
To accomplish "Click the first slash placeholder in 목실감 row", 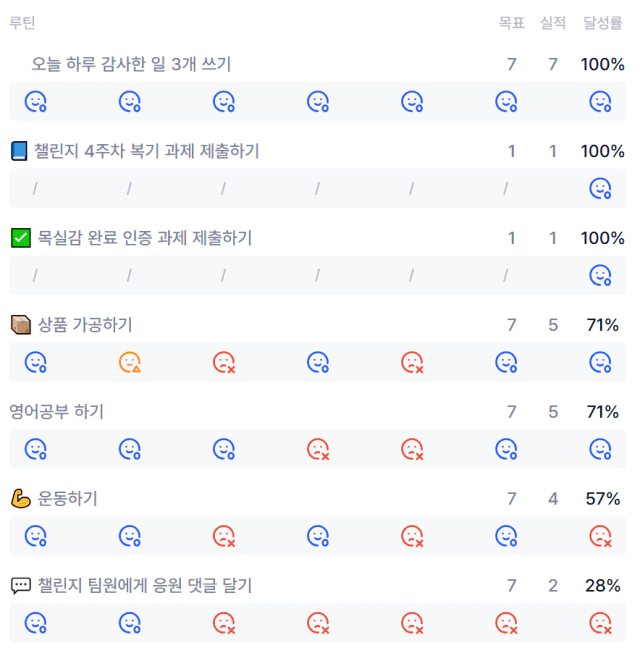I will [x=35, y=275].
